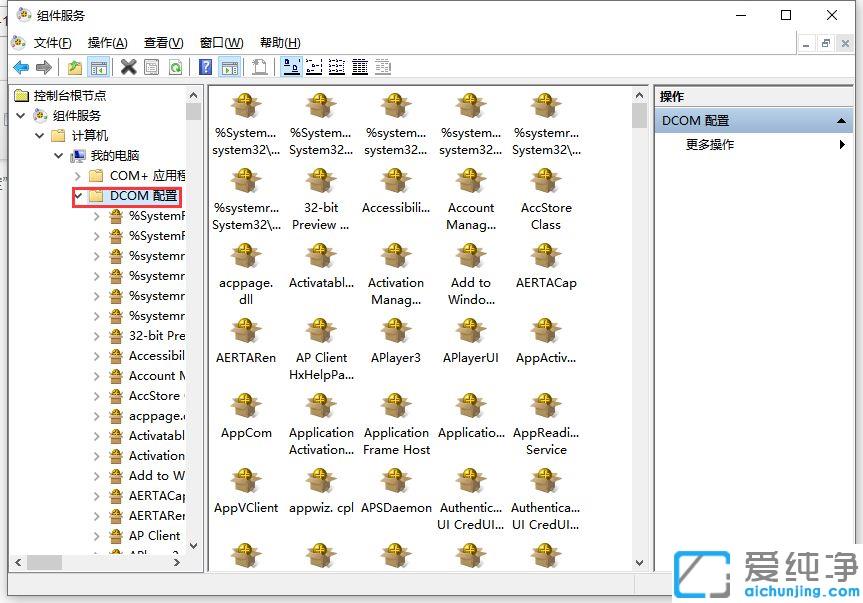Click tree pane horizontal scroll right arrow

[177, 562]
